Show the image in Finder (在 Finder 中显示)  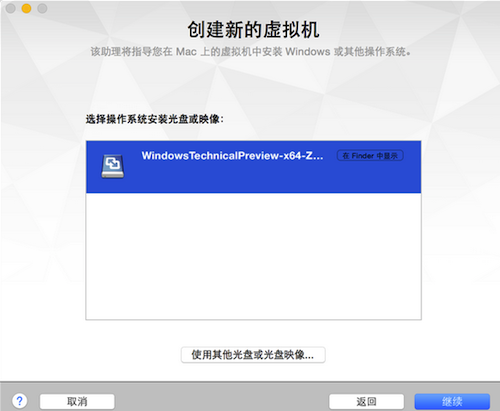[x=370, y=156]
